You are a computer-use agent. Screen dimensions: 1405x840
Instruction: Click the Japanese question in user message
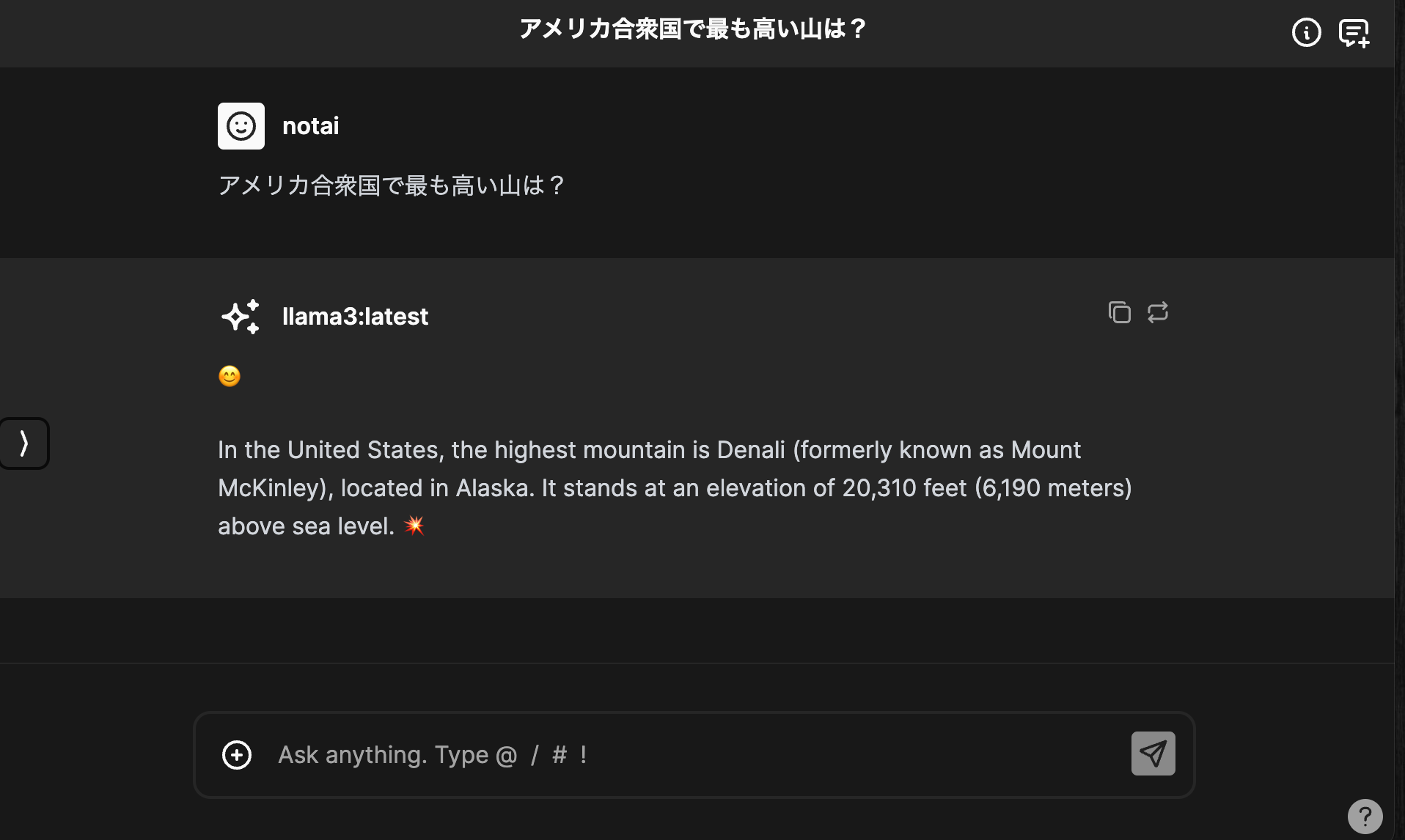point(391,185)
